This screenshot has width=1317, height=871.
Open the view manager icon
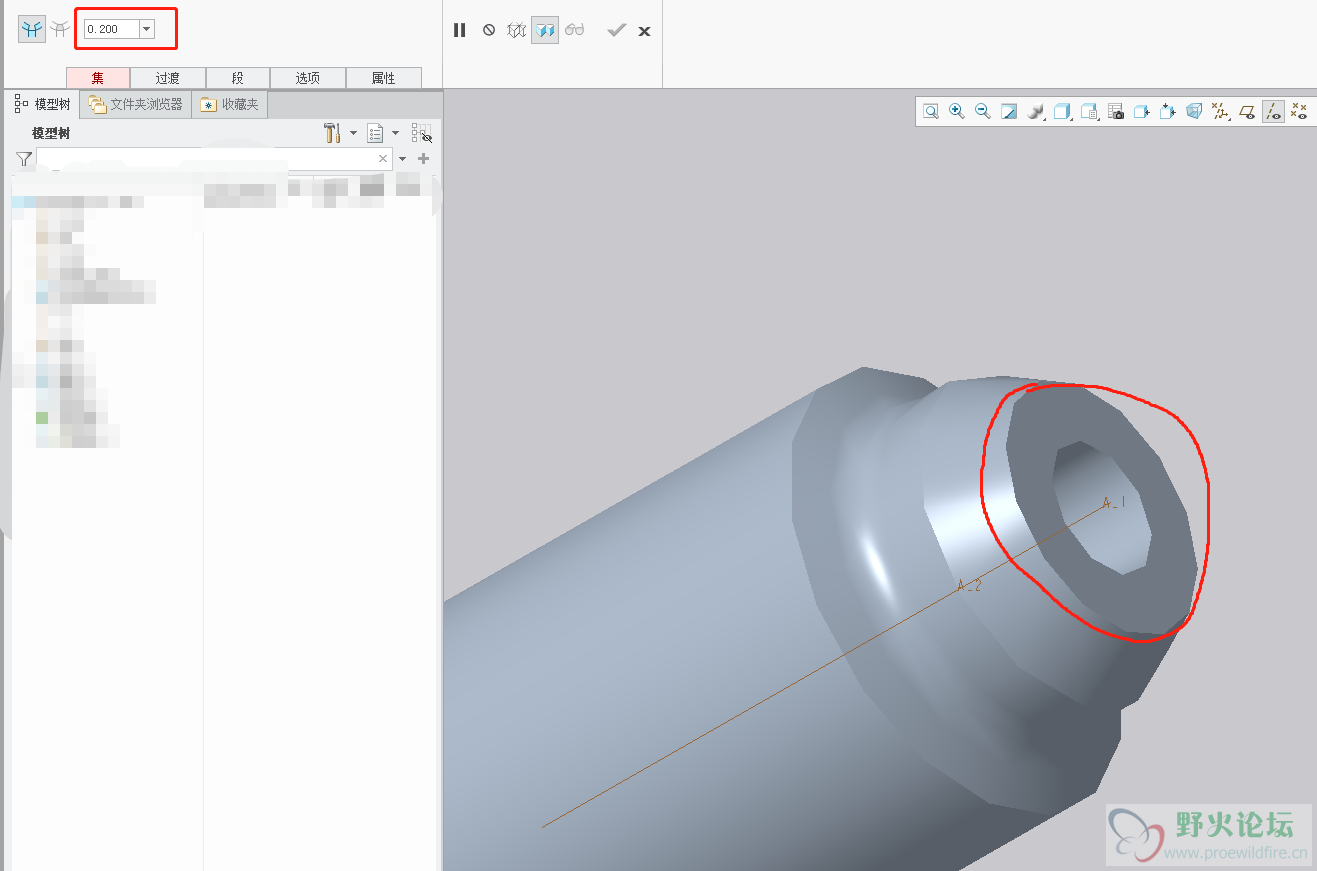point(1090,112)
